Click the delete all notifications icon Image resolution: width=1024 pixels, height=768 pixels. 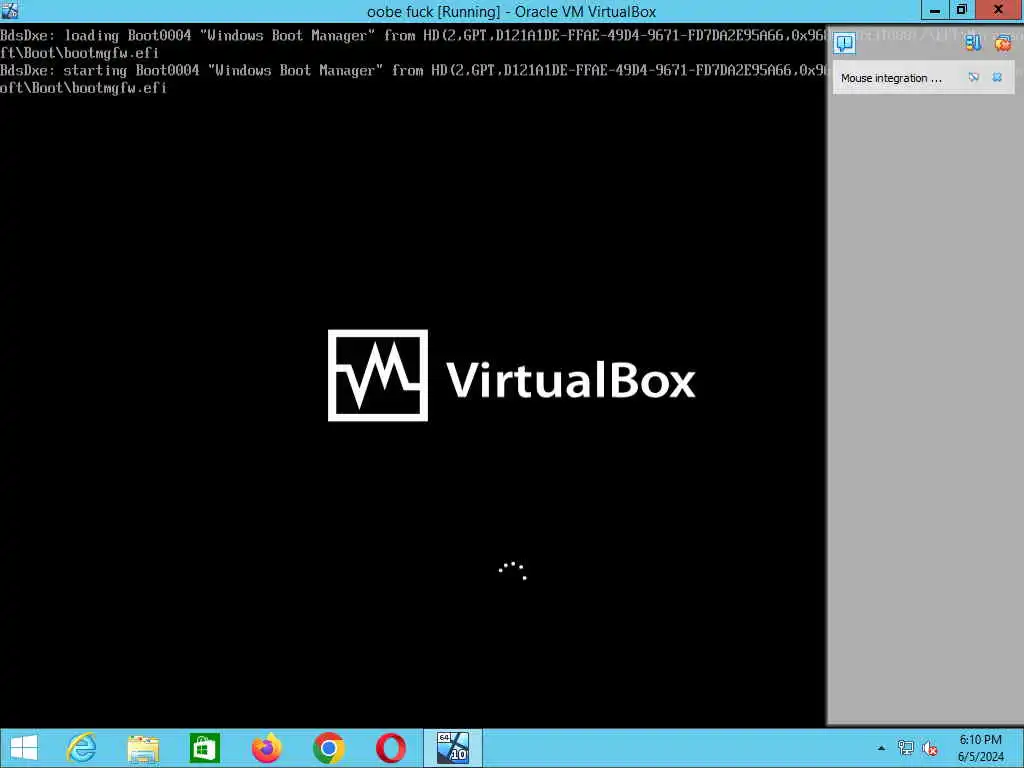(x=1002, y=43)
